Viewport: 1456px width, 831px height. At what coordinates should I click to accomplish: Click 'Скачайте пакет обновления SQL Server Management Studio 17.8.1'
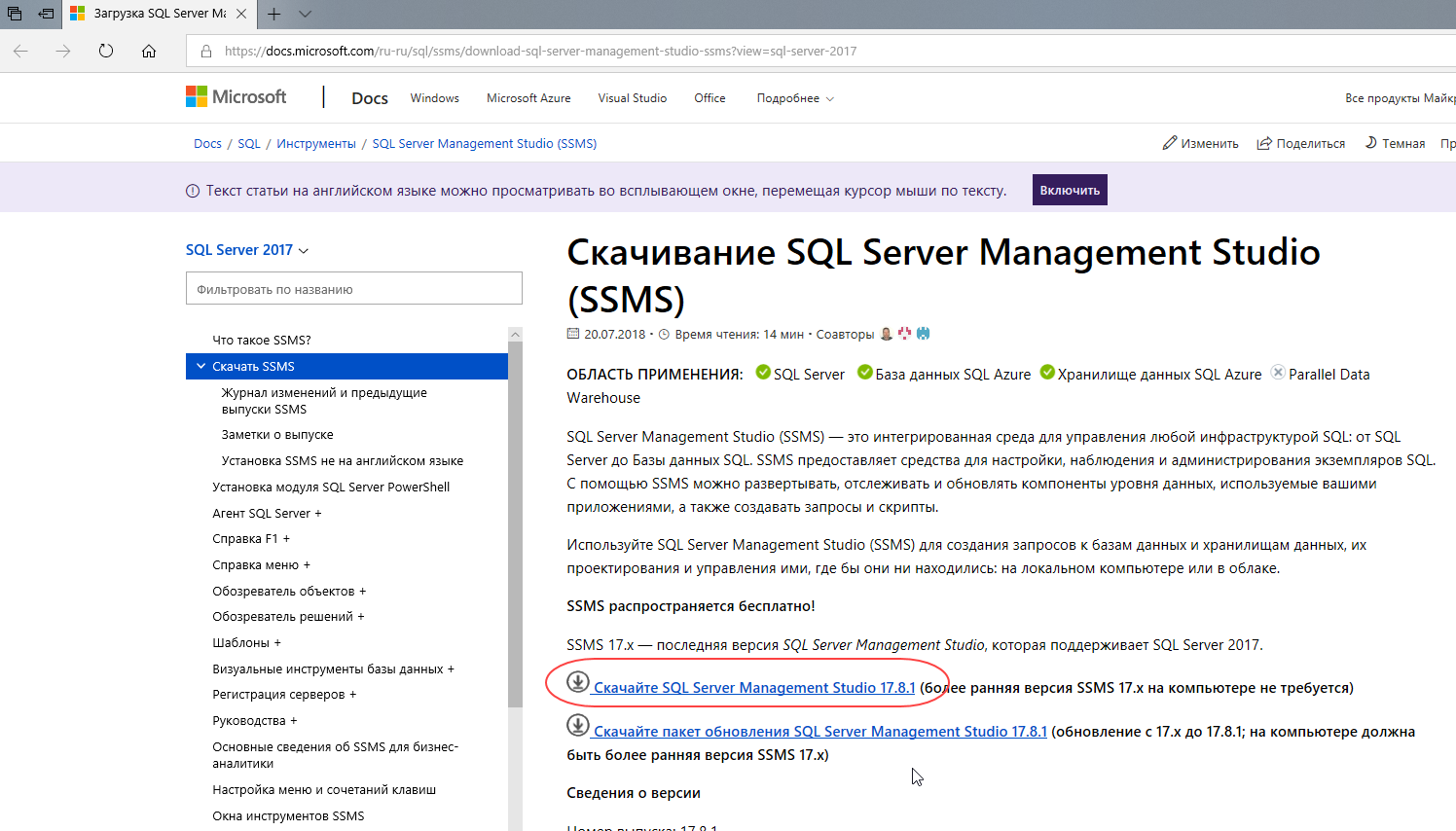point(820,731)
